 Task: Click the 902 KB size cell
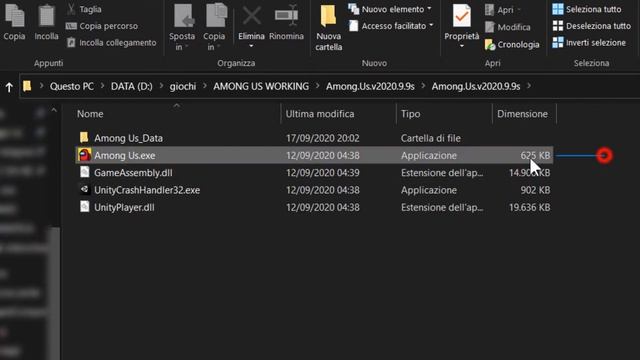tap(535, 190)
